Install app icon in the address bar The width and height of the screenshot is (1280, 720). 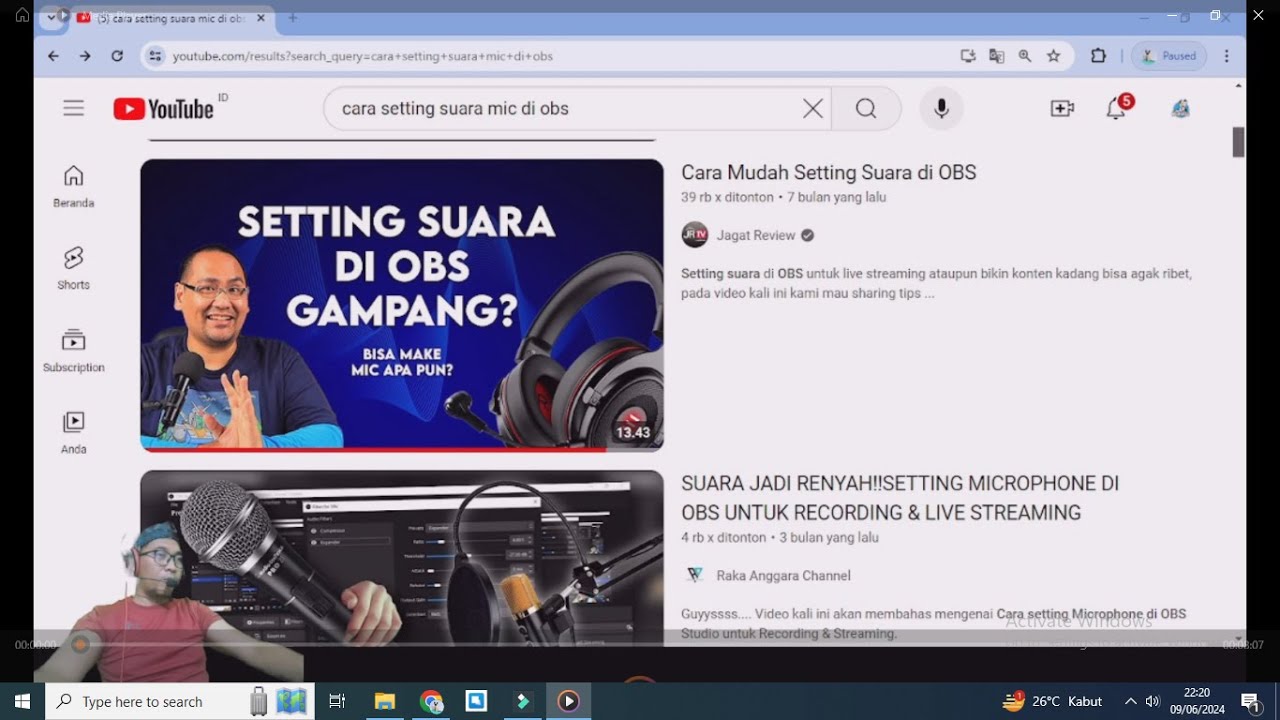coord(968,56)
